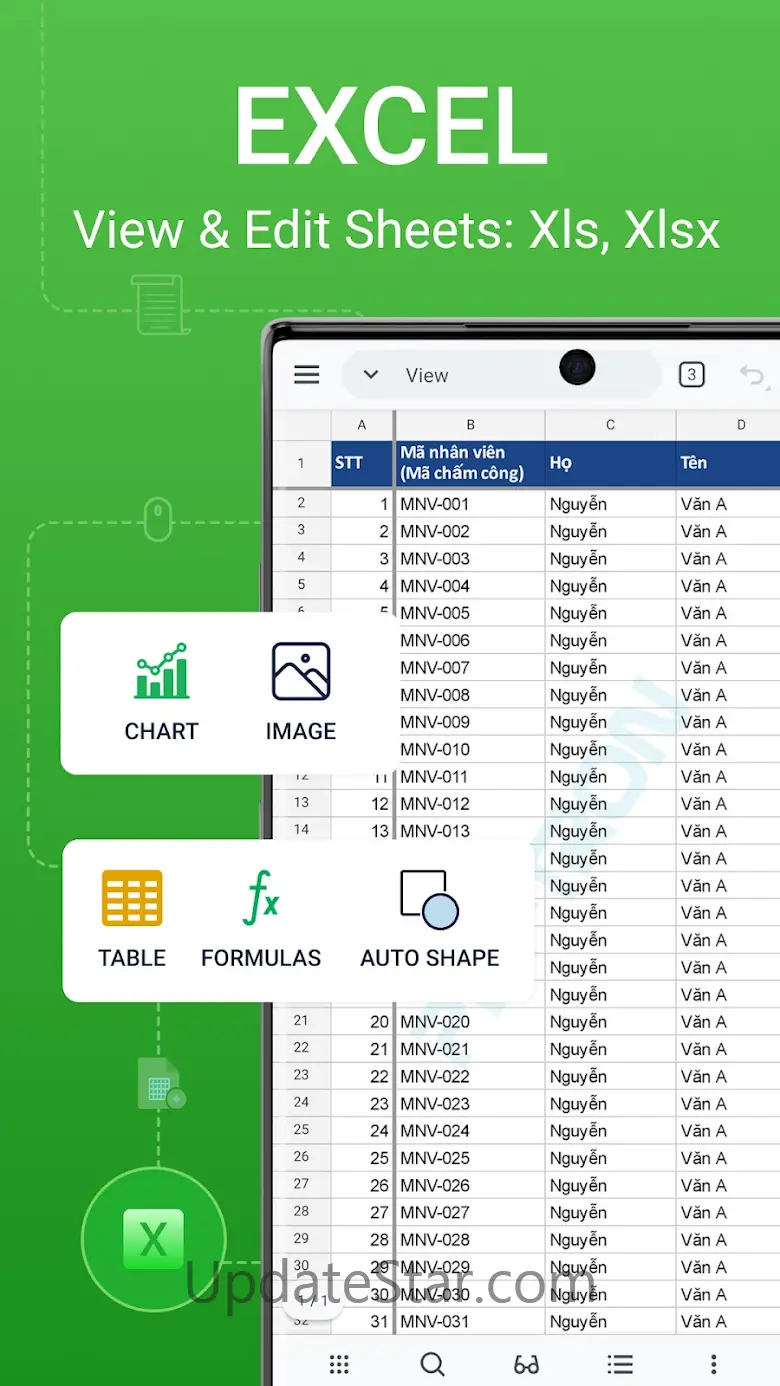The image size is (780, 1386).
Task: Select row header 2
Action: click(301, 503)
